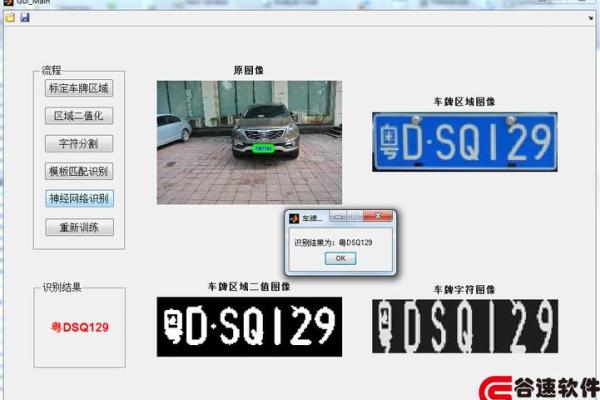This screenshot has width=600, height=400.
Task: Click the binarized black-white plate image
Action: pyautogui.click(x=249, y=327)
